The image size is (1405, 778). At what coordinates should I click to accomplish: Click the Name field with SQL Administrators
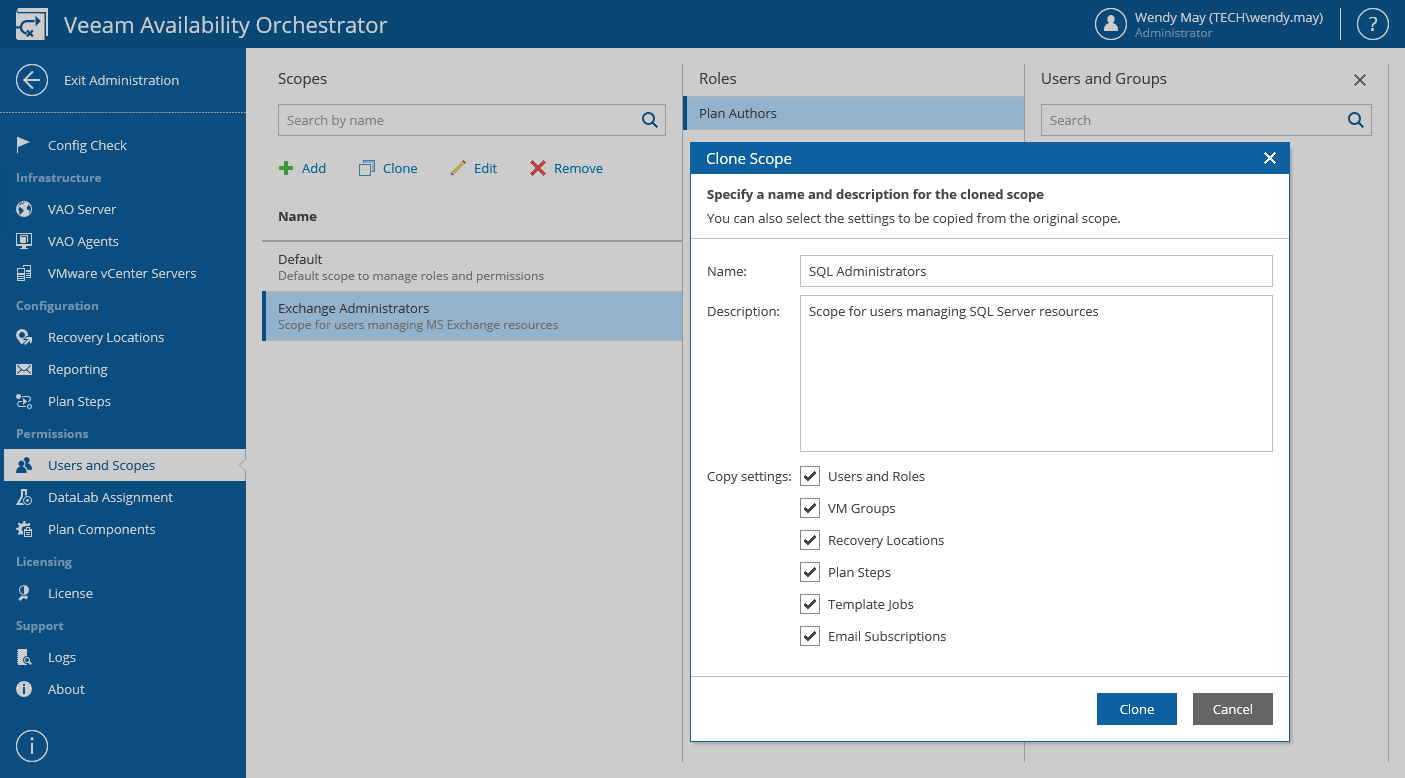1036,271
